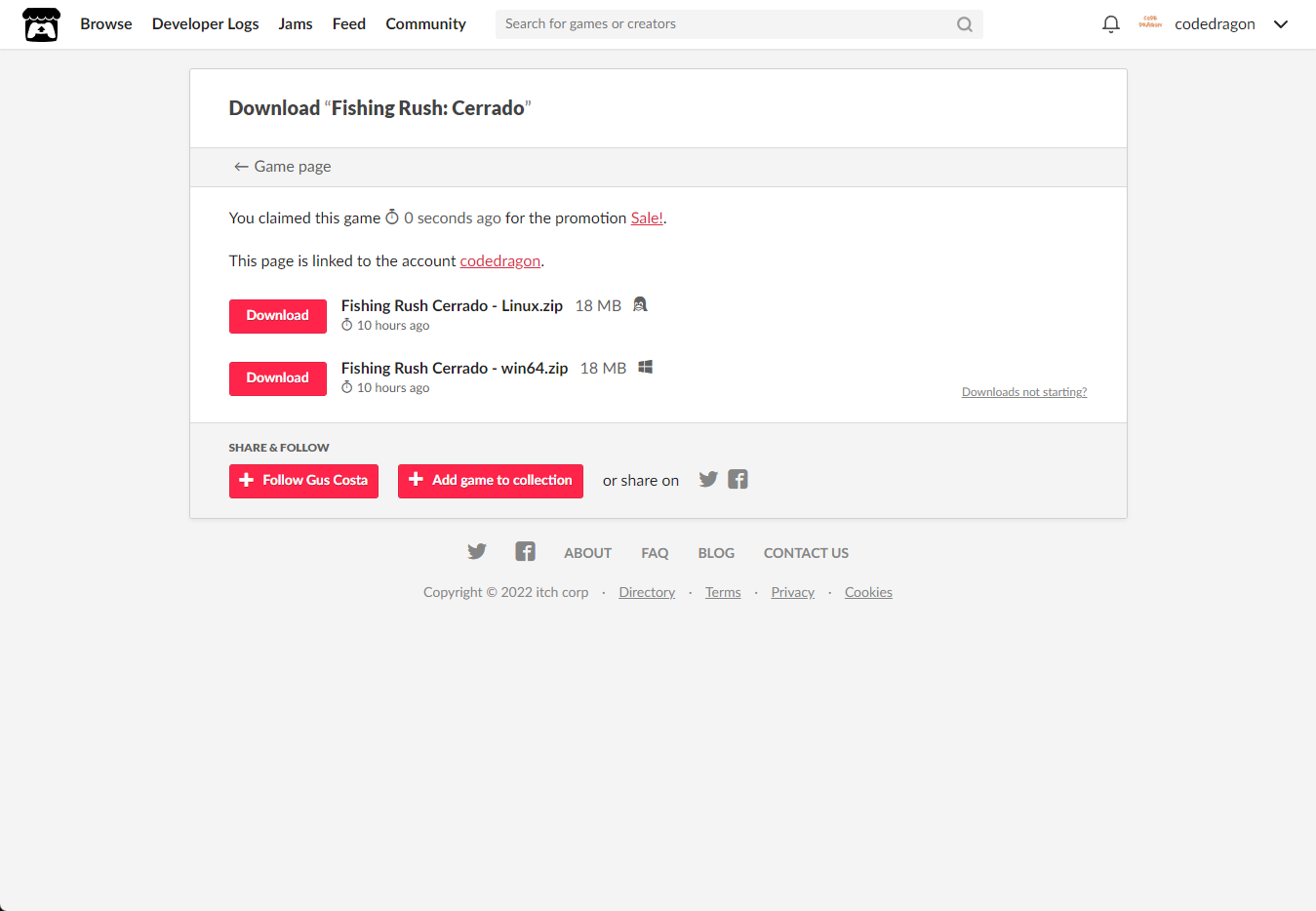
Task: Open the Sale! promotion link
Action: point(647,218)
